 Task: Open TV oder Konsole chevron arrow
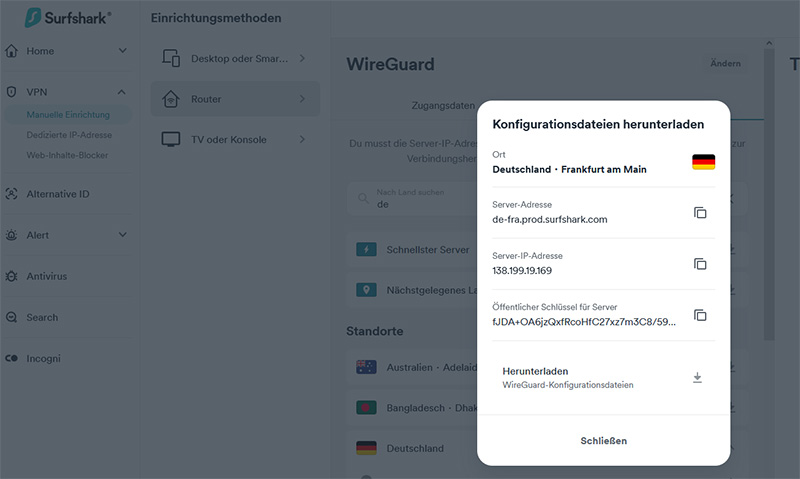302,139
